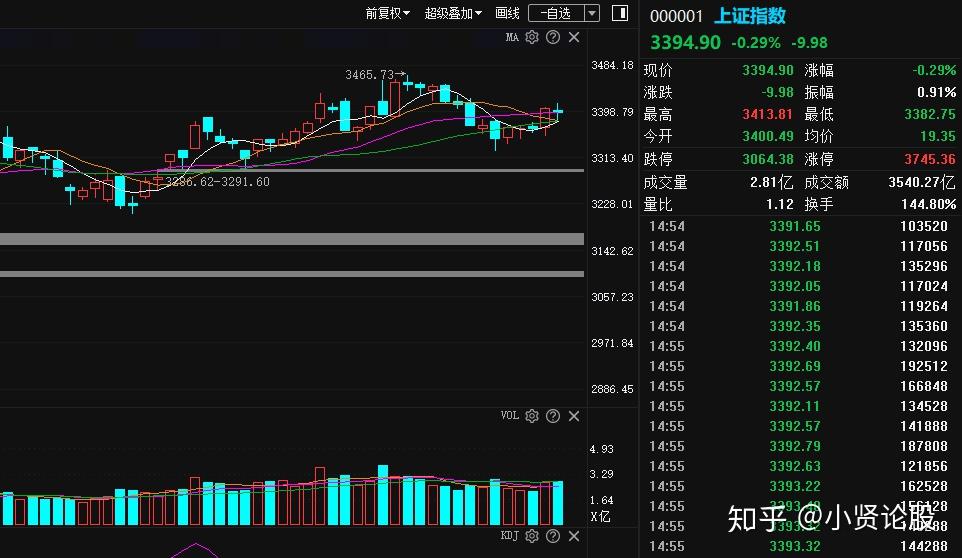Click the 上证指数 stock name
This screenshot has height=558, width=962.
click(750, 16)
